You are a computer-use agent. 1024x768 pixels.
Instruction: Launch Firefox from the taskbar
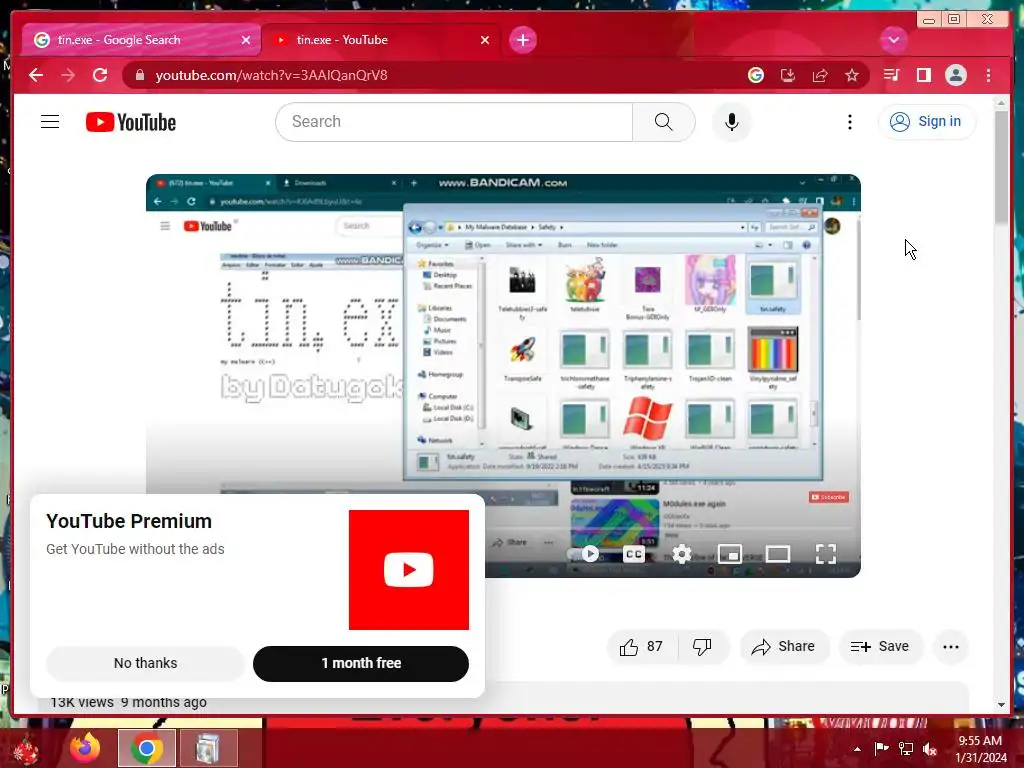(86, 748)
